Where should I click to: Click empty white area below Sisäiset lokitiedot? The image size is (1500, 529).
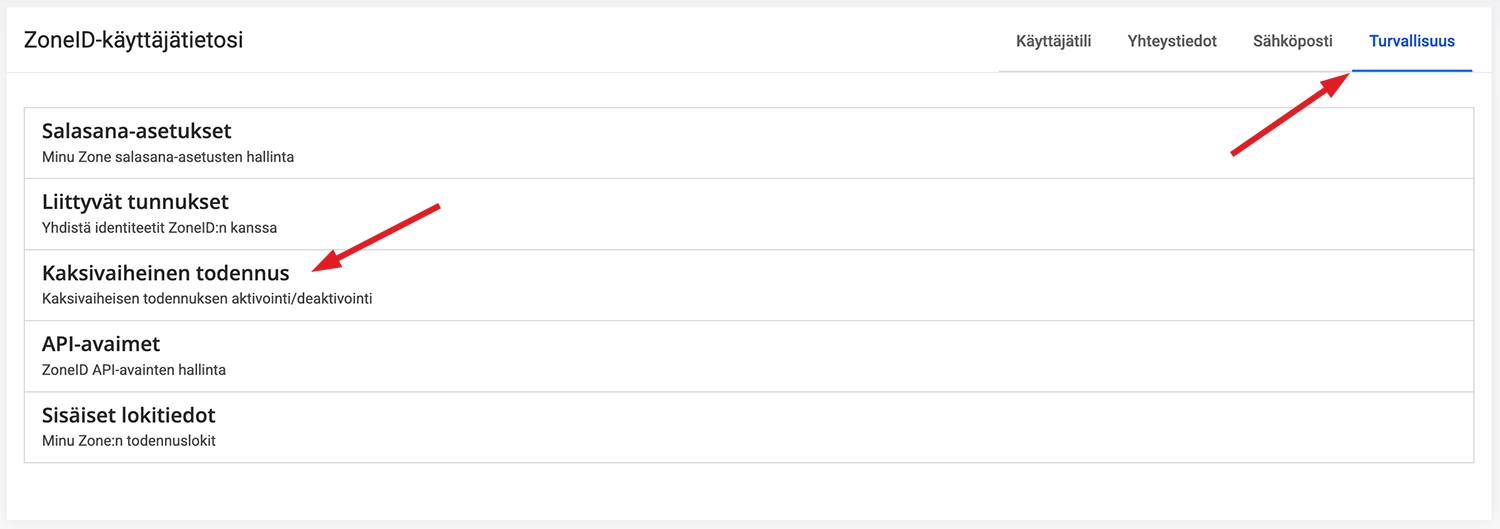(748, 492)
